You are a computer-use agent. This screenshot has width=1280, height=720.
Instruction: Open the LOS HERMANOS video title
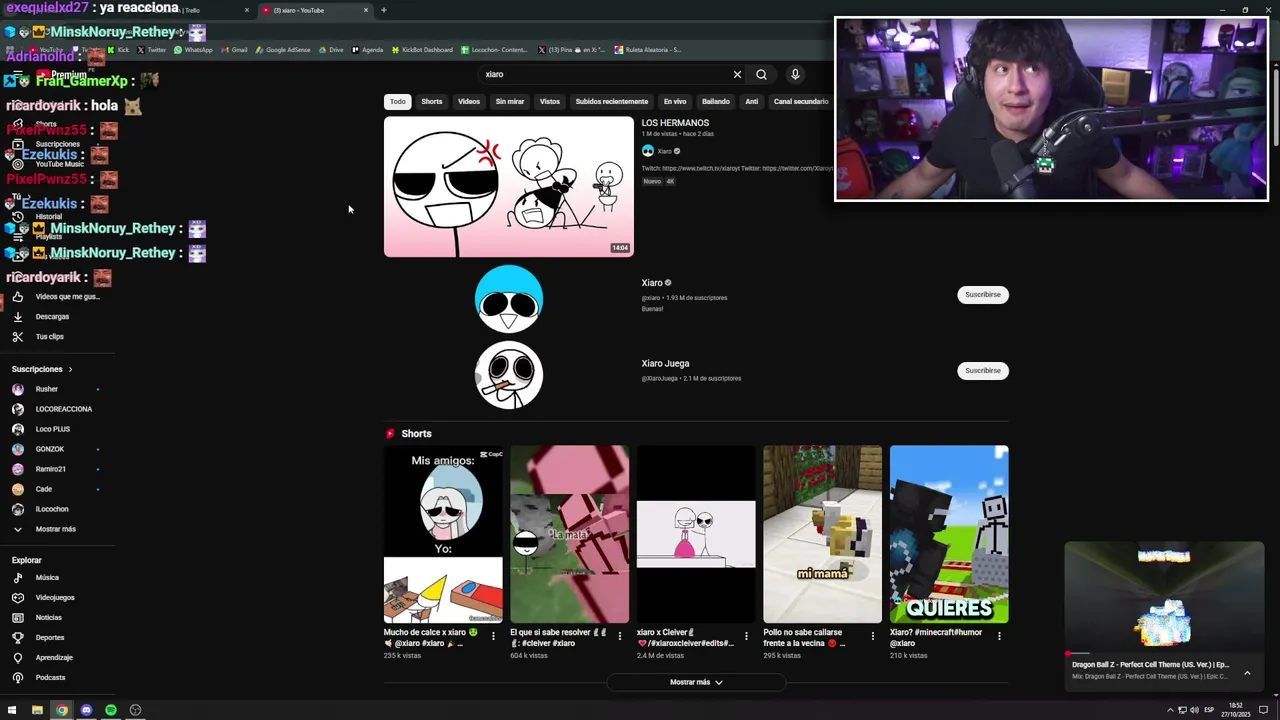[675, 123]
